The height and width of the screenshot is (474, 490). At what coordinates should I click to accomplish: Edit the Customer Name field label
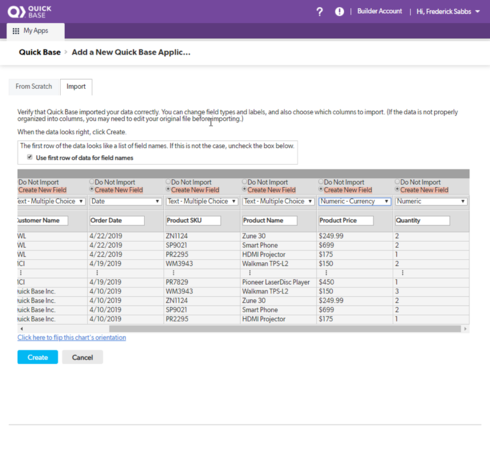click(x=43, y=221)
